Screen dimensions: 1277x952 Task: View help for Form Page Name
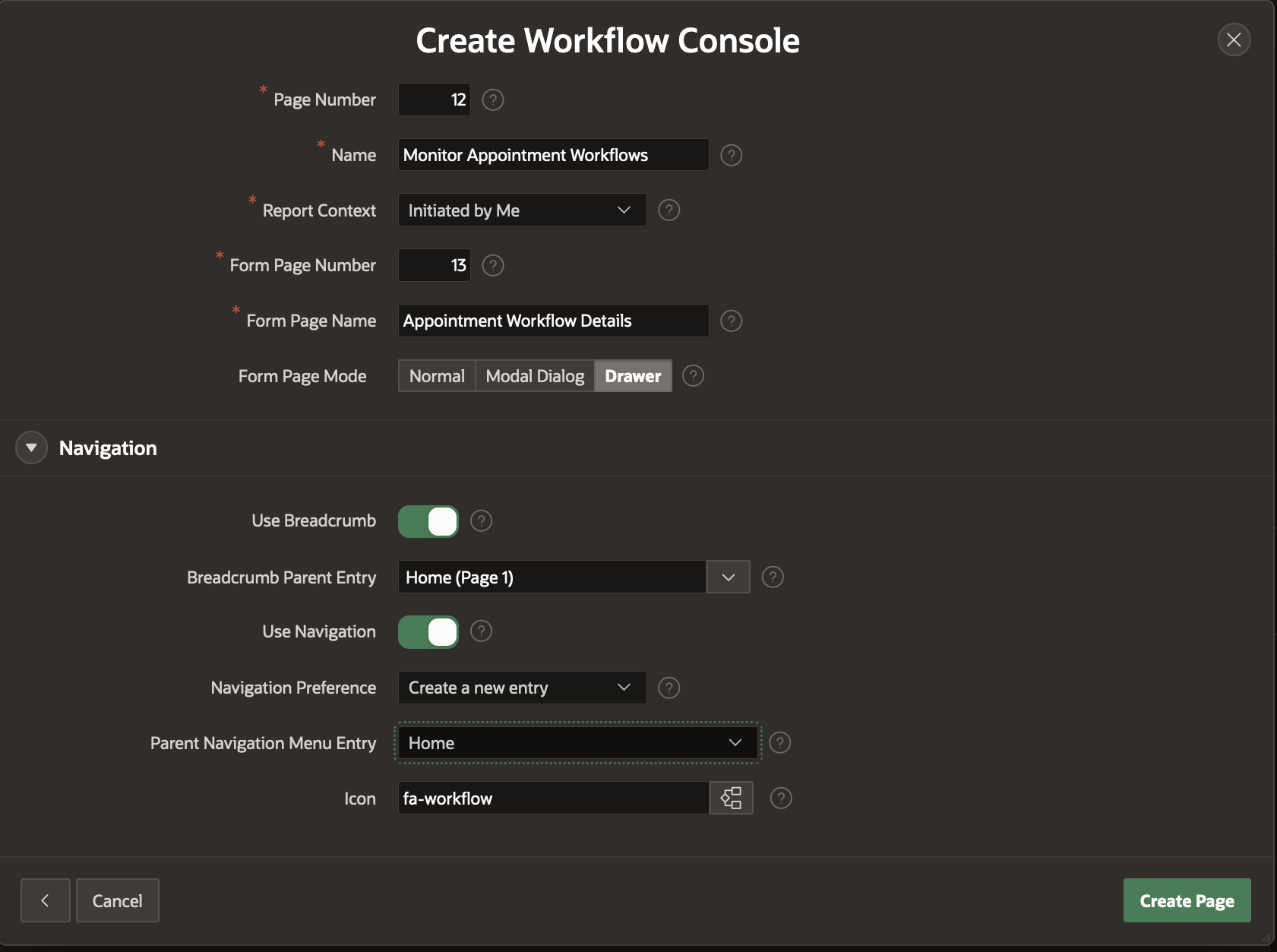(x=731, y=321)
